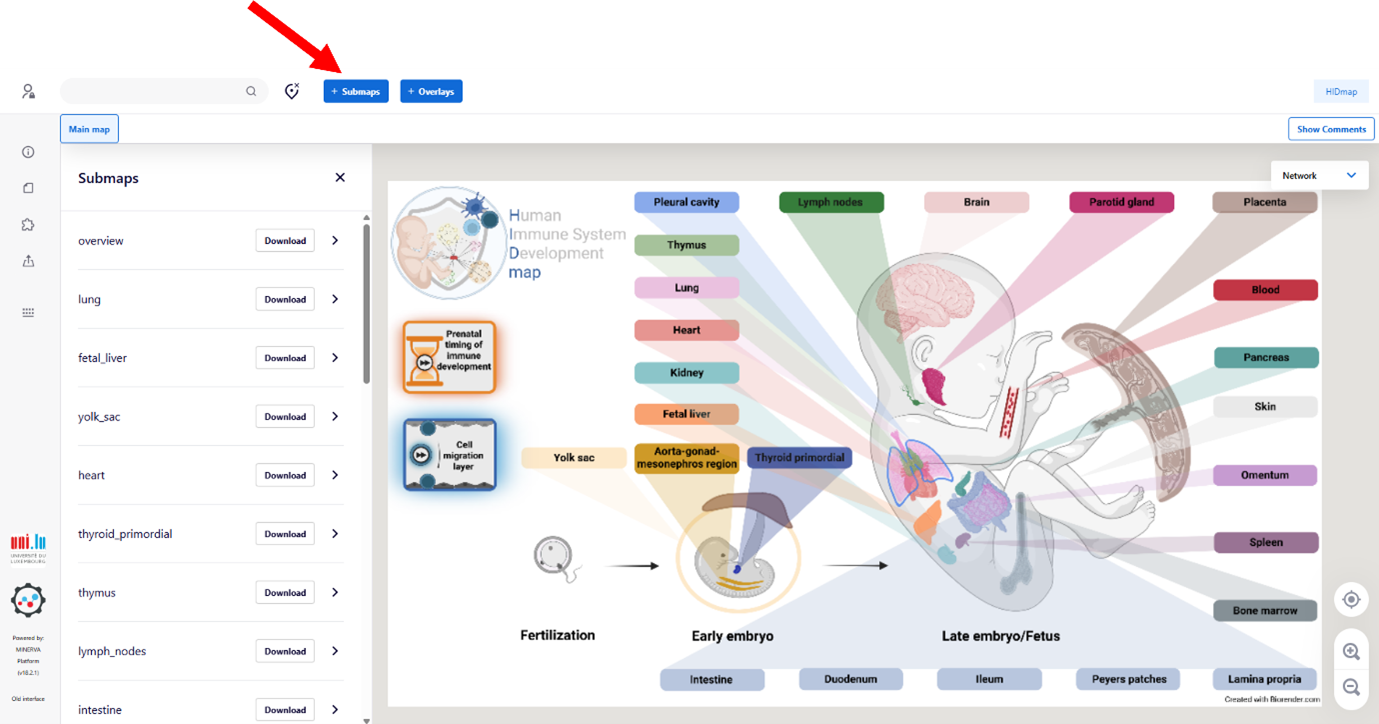Click the legend grid icon in sidebar
Screen dimensions: 1379x724
[x=28, y=312]
